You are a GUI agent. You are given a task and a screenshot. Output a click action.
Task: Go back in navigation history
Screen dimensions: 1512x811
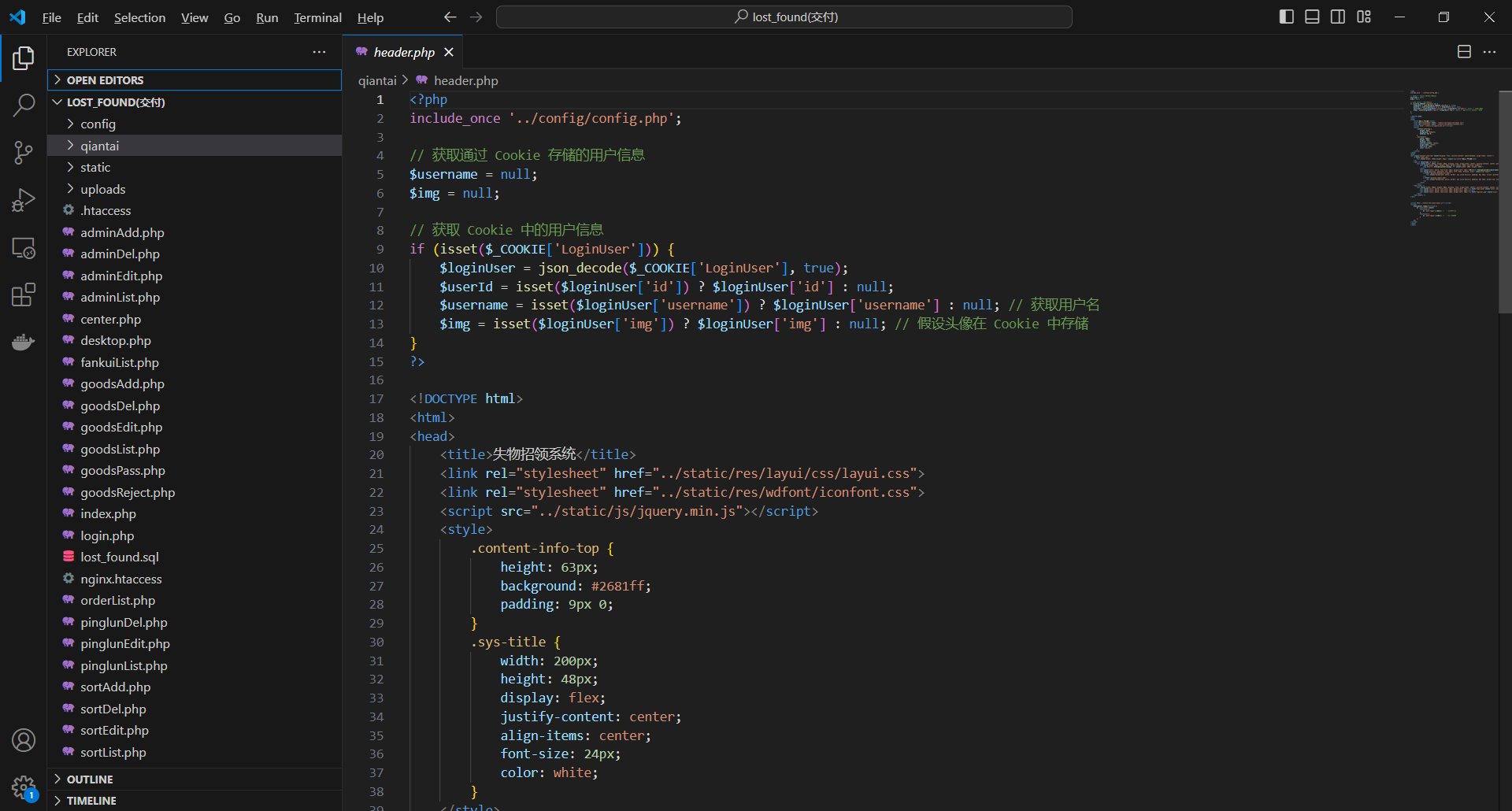[450, 17]
